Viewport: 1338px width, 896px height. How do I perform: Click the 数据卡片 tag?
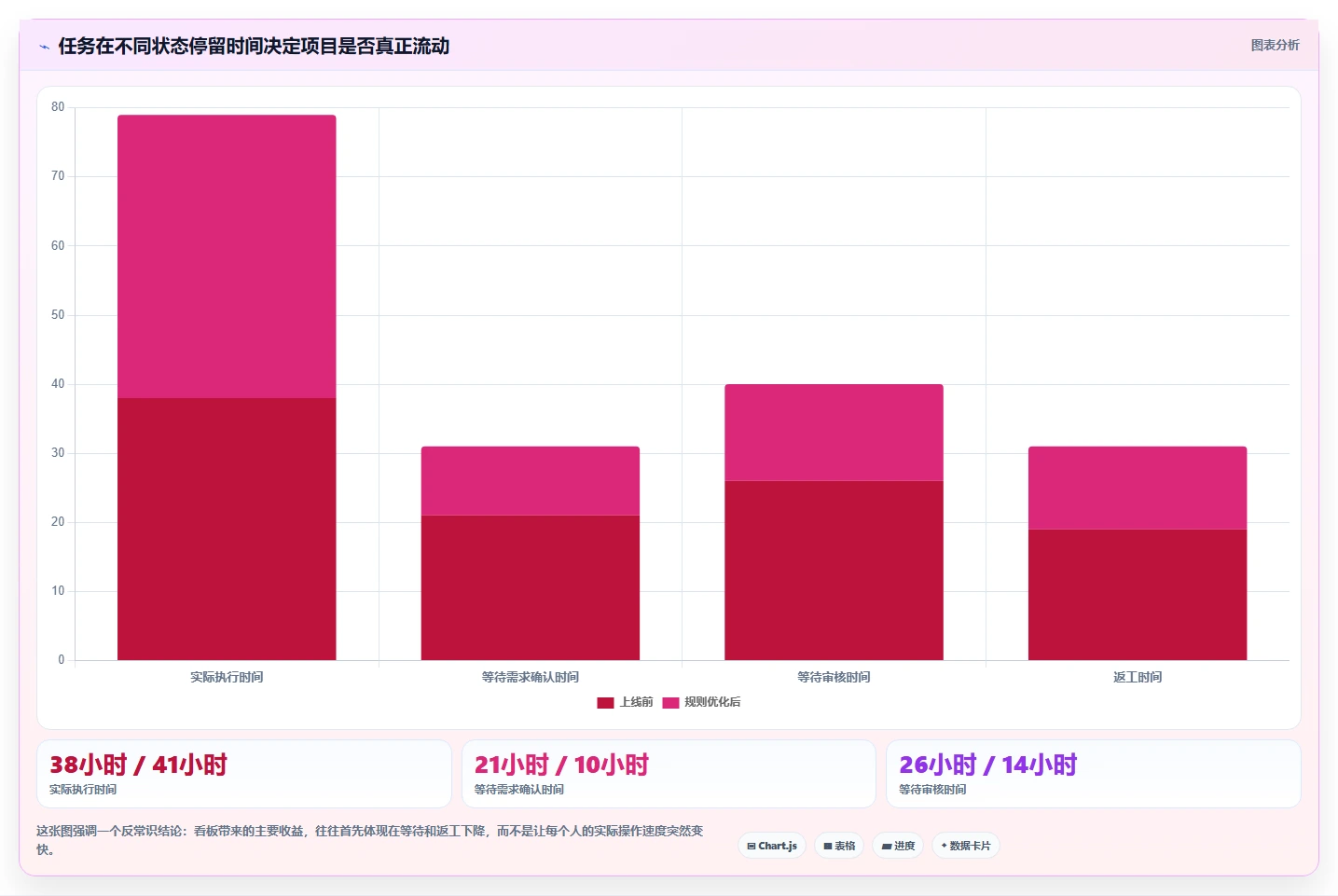pyautogui.click(x=966, y=846)
